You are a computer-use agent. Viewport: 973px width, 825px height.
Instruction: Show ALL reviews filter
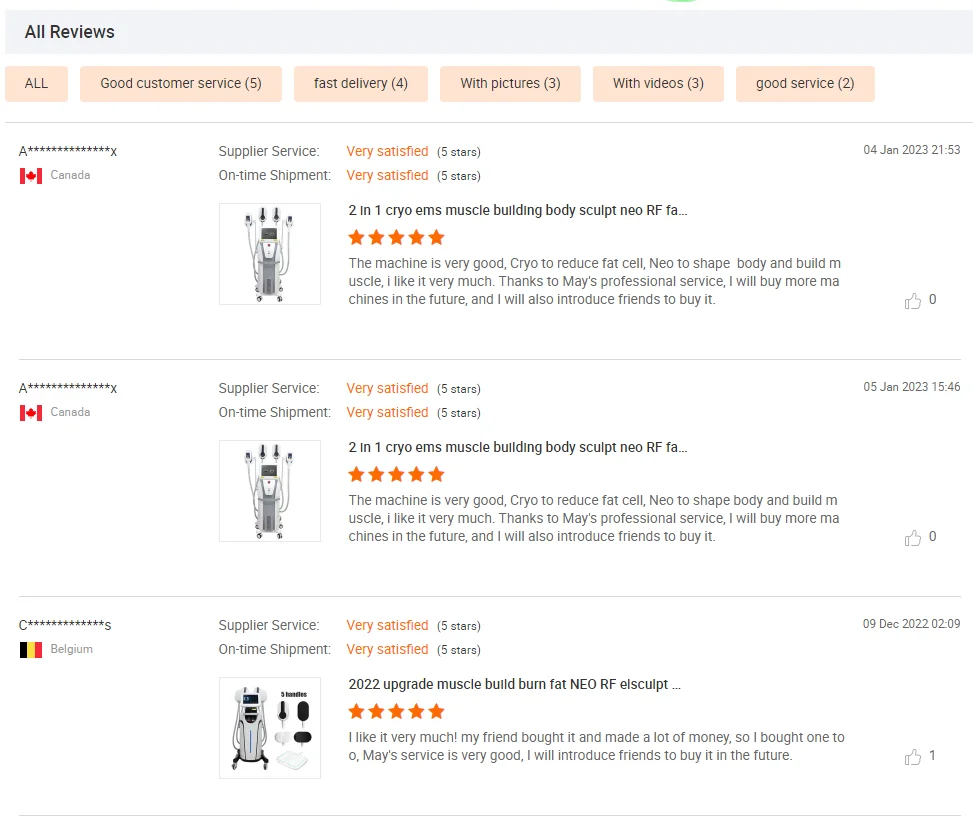(36, 84)
